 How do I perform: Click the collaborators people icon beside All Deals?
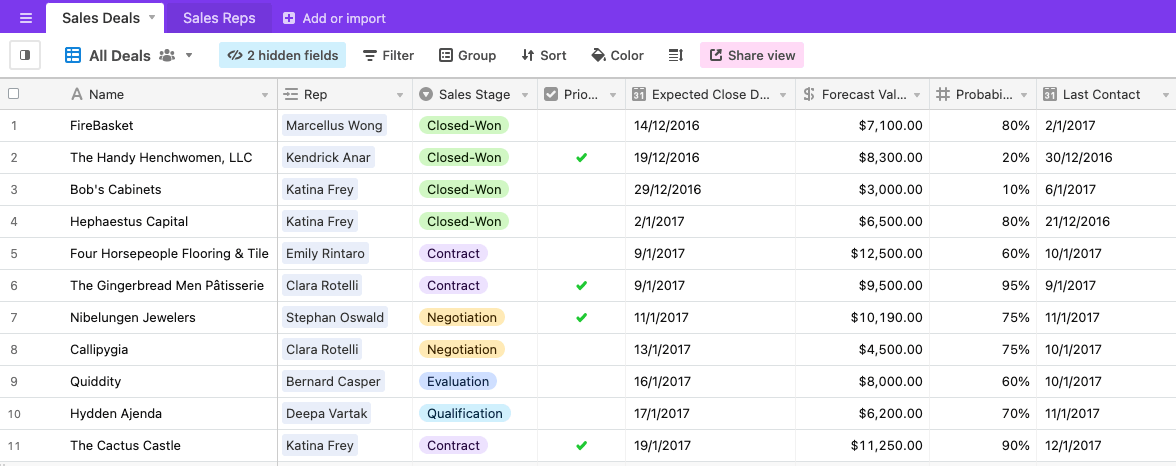[166, 56]
